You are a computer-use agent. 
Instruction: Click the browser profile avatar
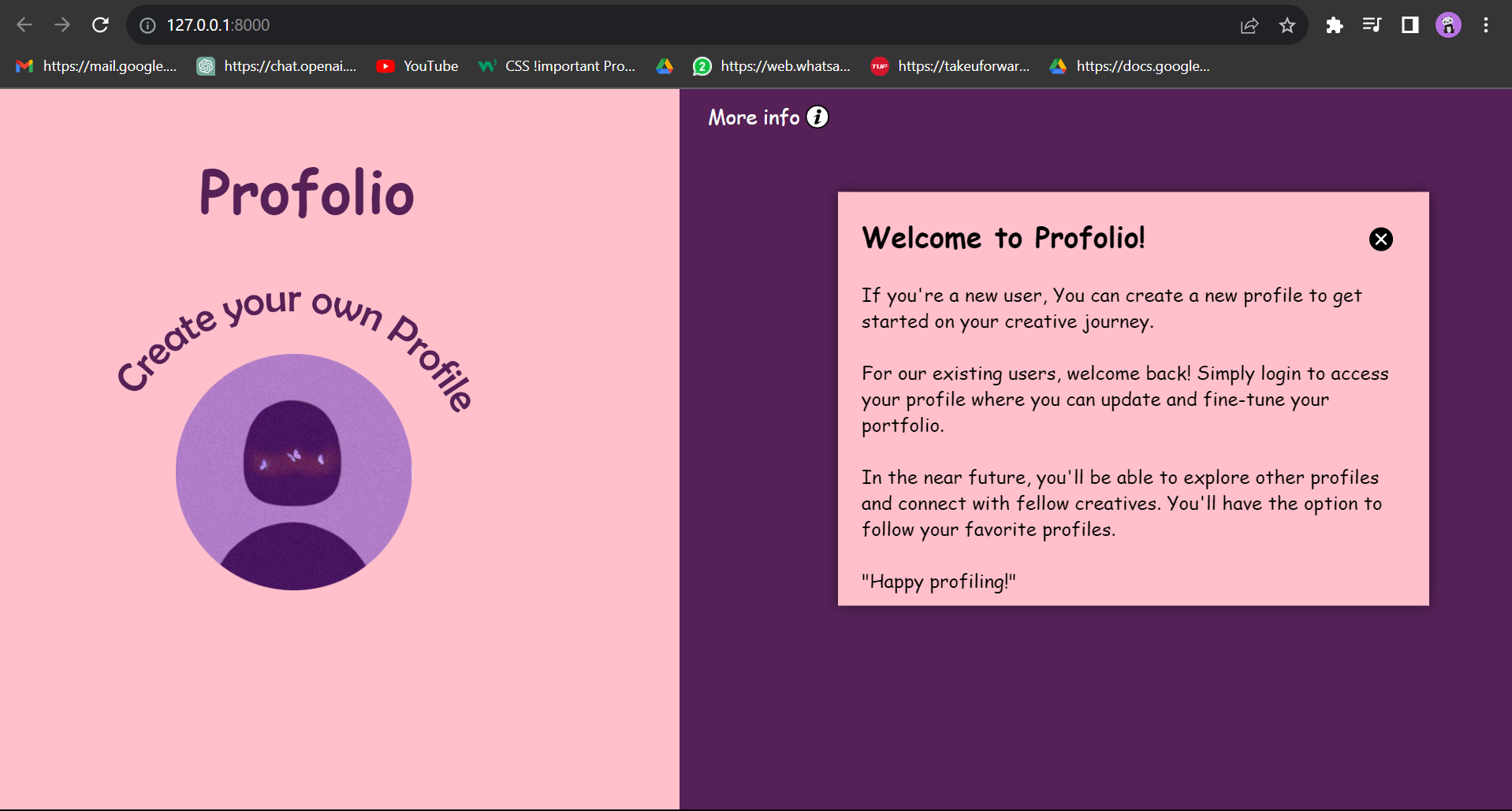pos(1448,24)
